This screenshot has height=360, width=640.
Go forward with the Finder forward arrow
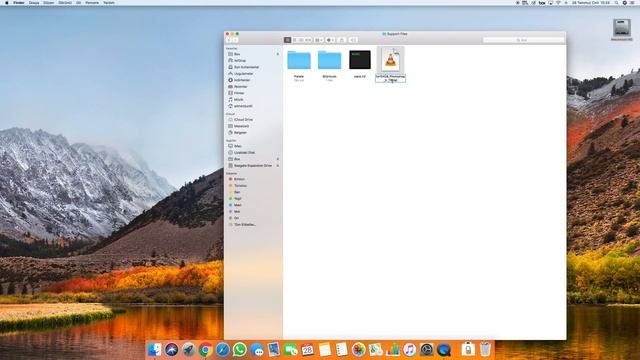(235, 40)
